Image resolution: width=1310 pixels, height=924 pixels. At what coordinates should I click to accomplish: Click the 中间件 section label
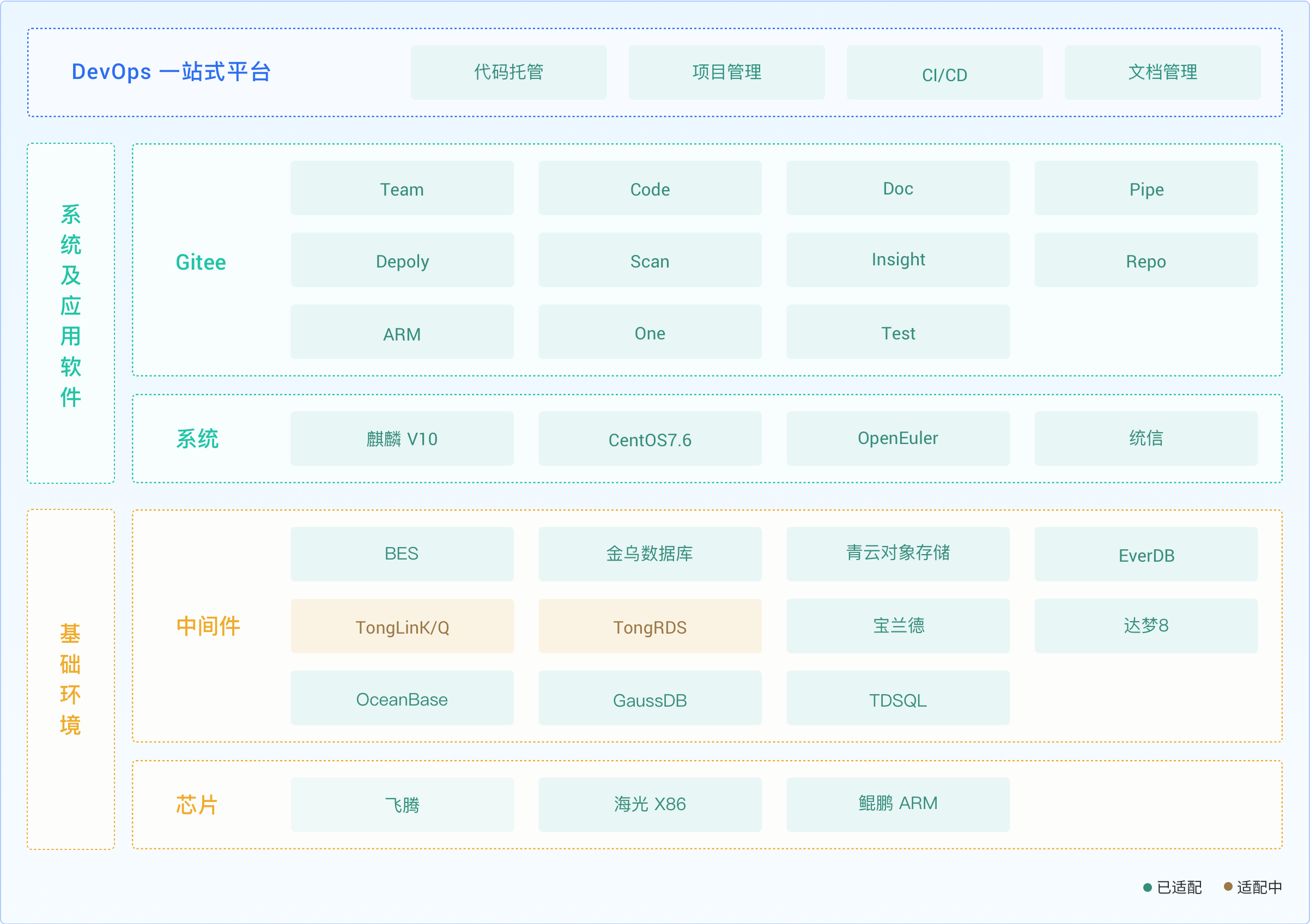(208, 627)
